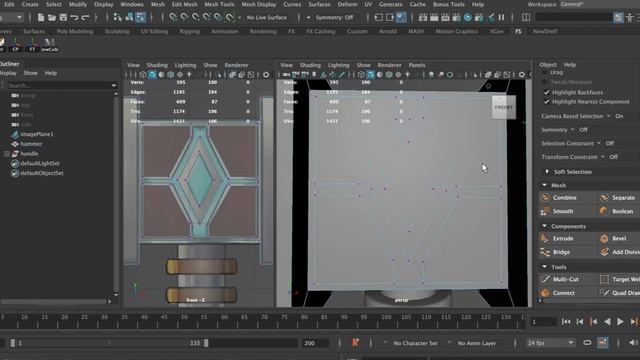Image resolution: width=640 pixels, height=360 pixels.
Task: Click the Separate mesh icon
Action: (604, 198)
